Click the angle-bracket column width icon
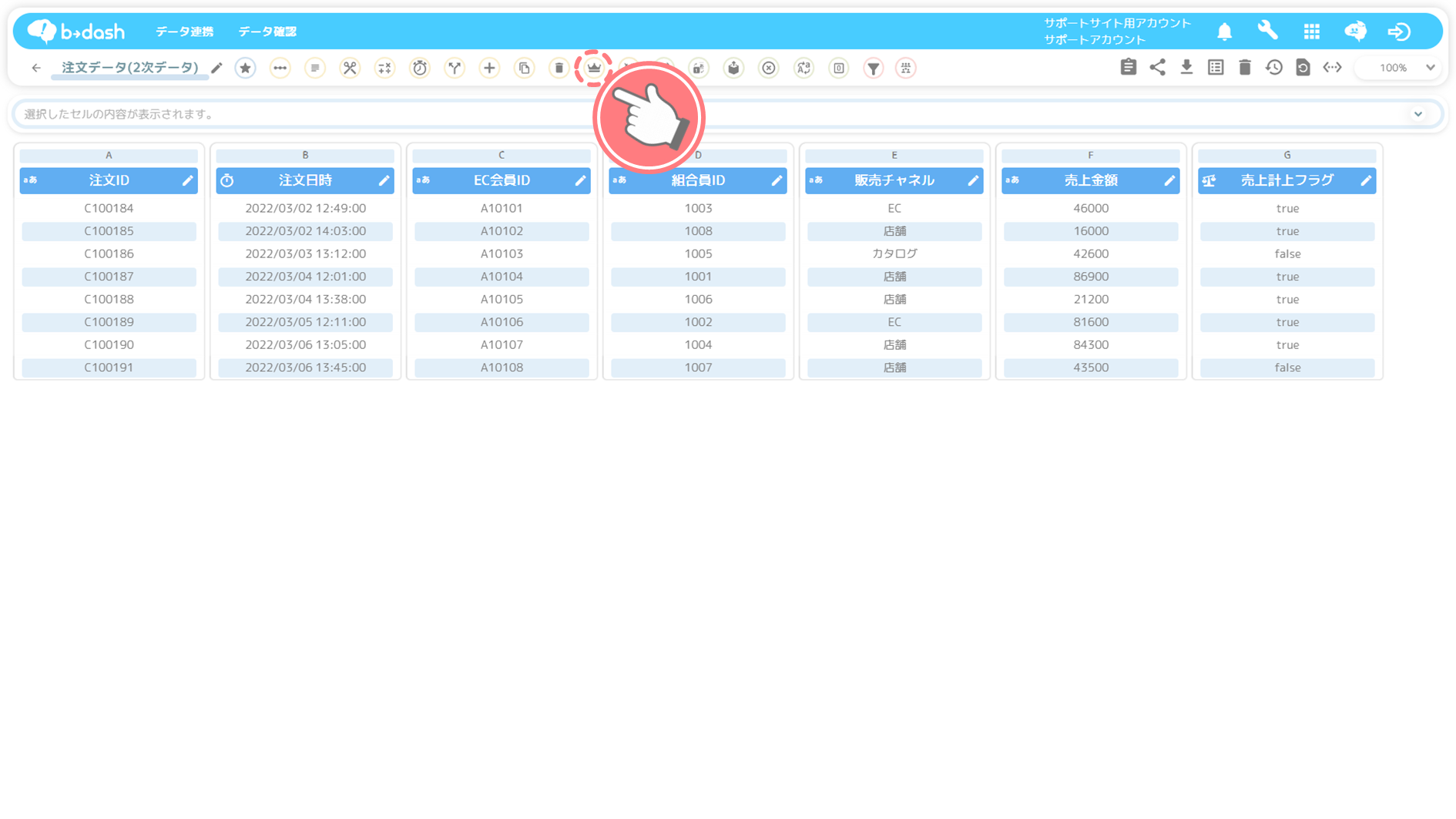 click(1333, 67)
